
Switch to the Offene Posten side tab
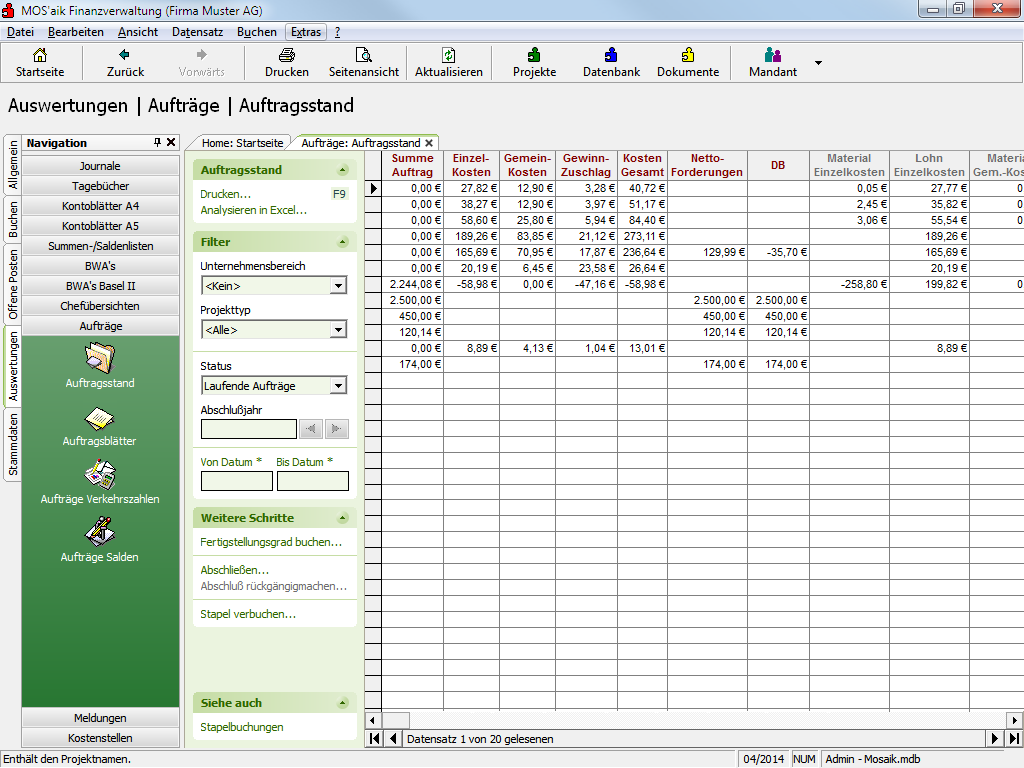[x=13, y=283]
